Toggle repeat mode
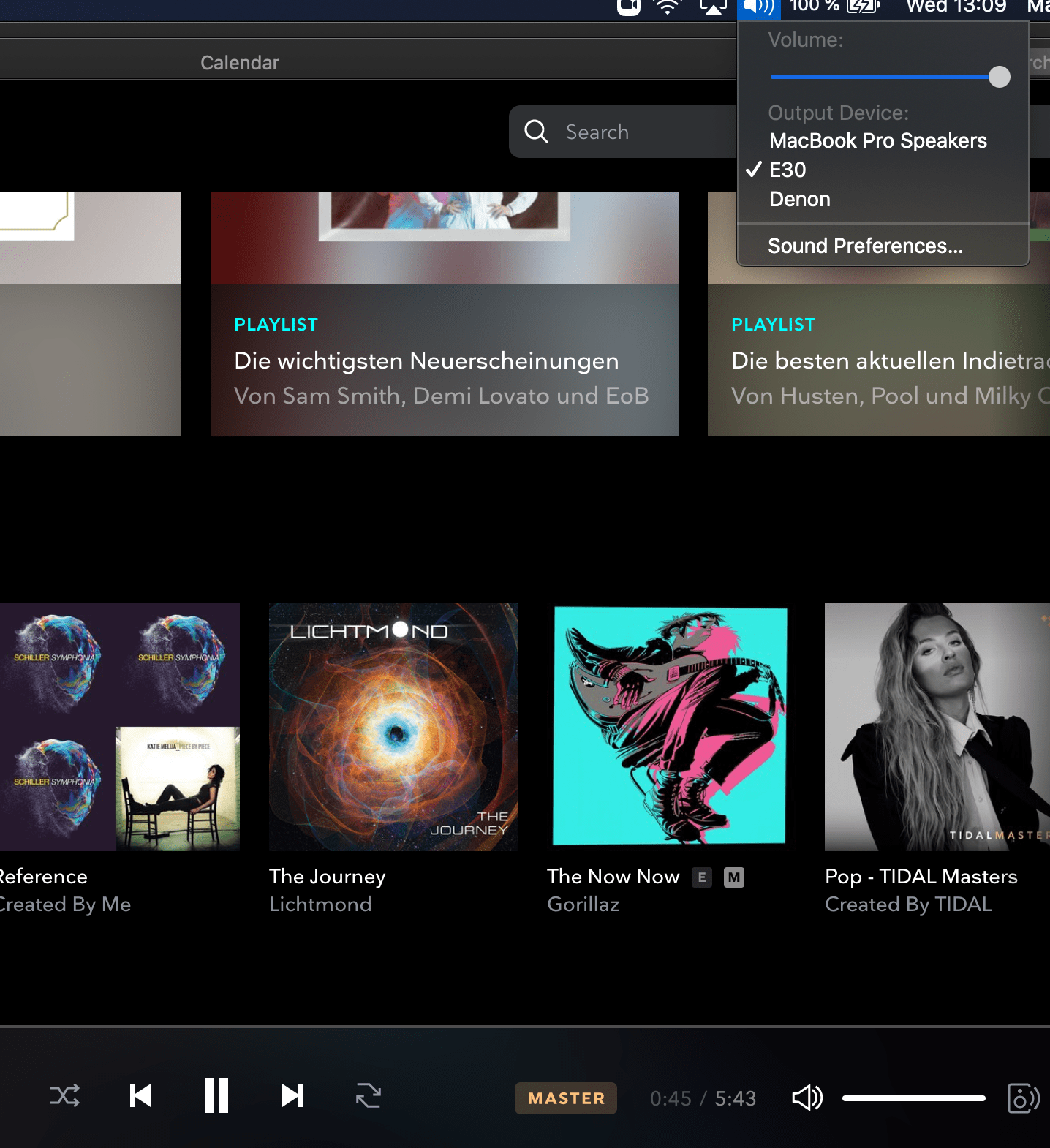The width and height of the screenshot is (1050, 1148). pyautogui.click(x=369, y=1095)
